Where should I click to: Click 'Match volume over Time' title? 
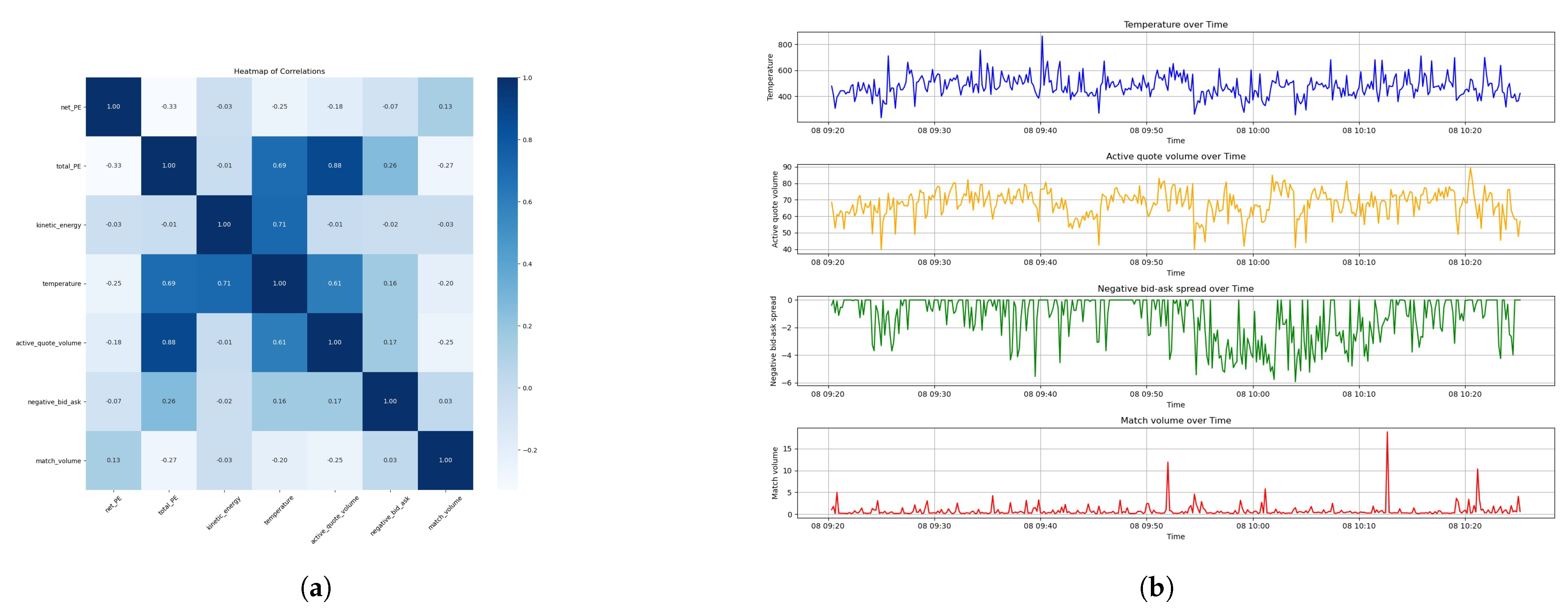pyautogui.click(x=1175, y=421)
